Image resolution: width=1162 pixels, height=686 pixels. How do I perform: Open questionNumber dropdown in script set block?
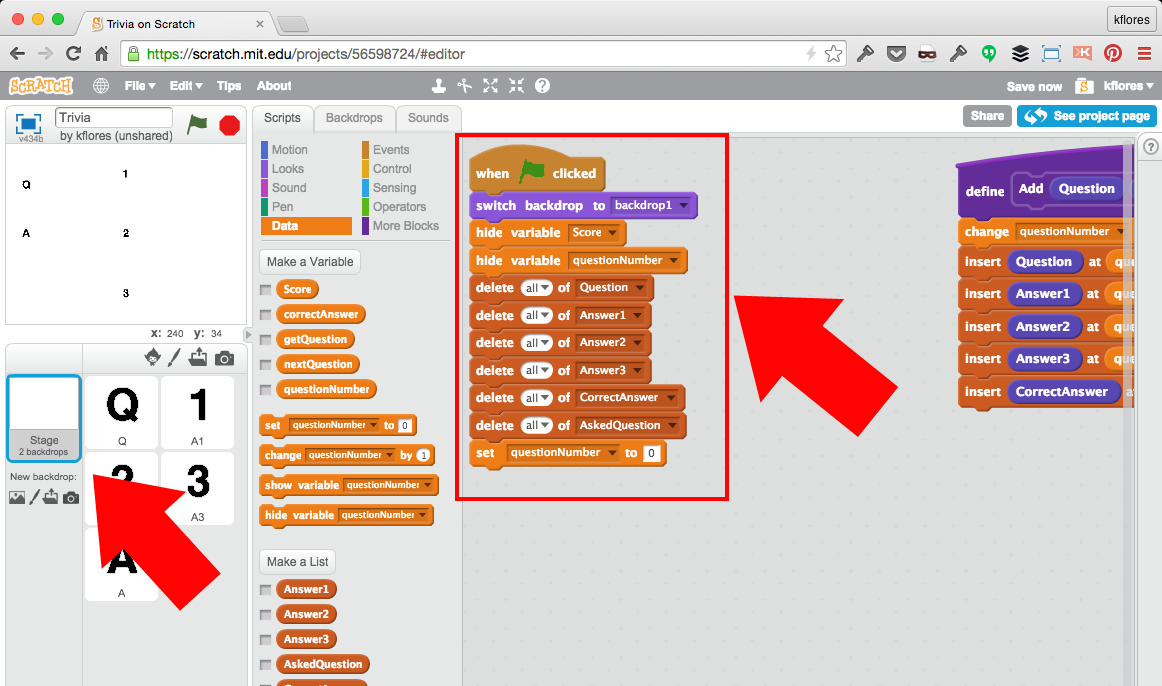coord(563,453)
